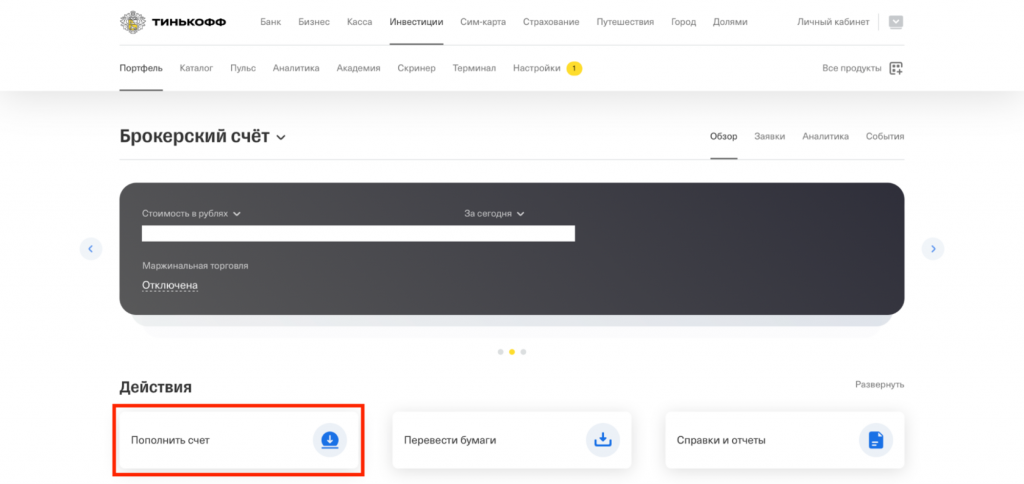Click the right carousel arrow

932,248
